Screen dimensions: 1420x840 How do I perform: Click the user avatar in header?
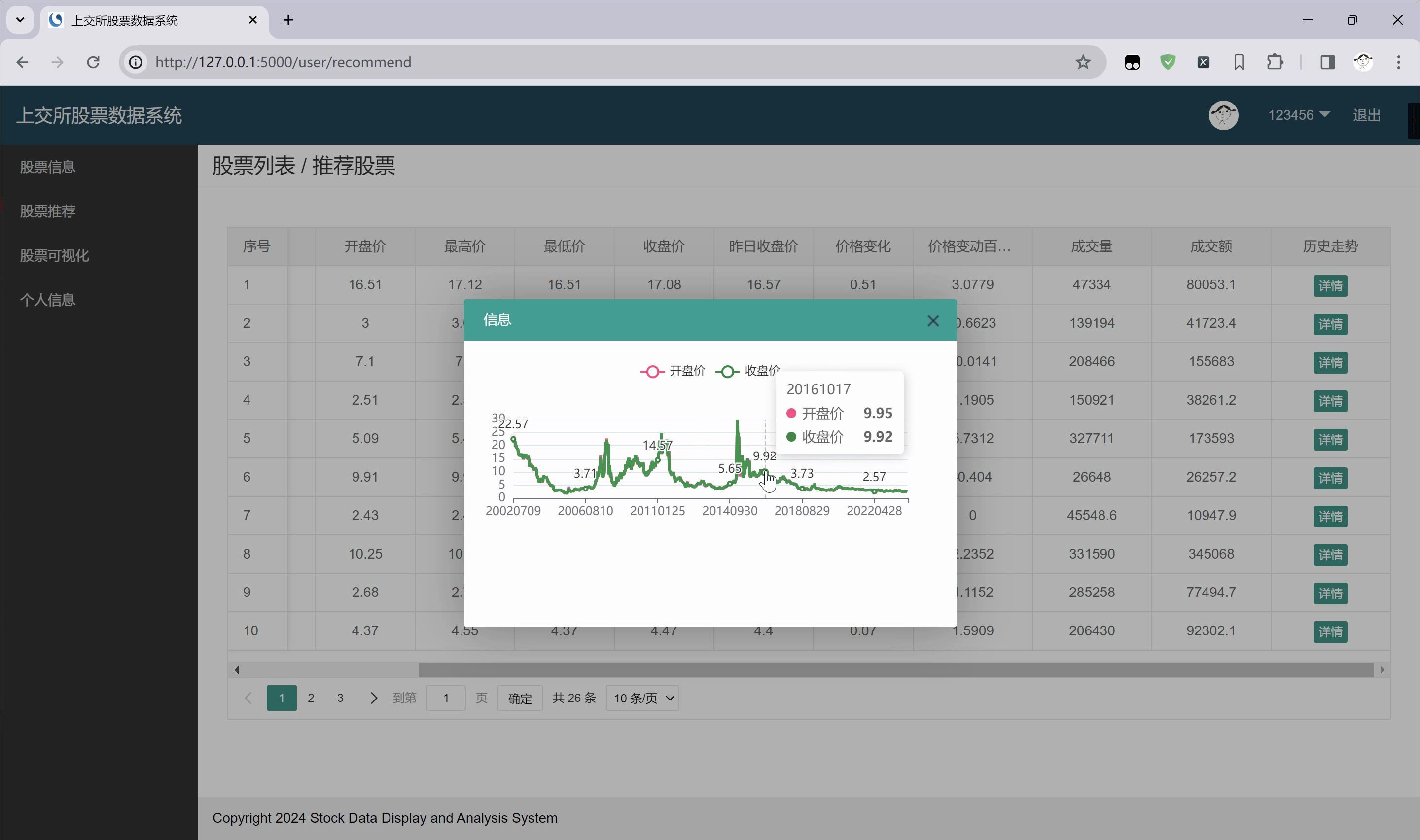coord(1223,115)
